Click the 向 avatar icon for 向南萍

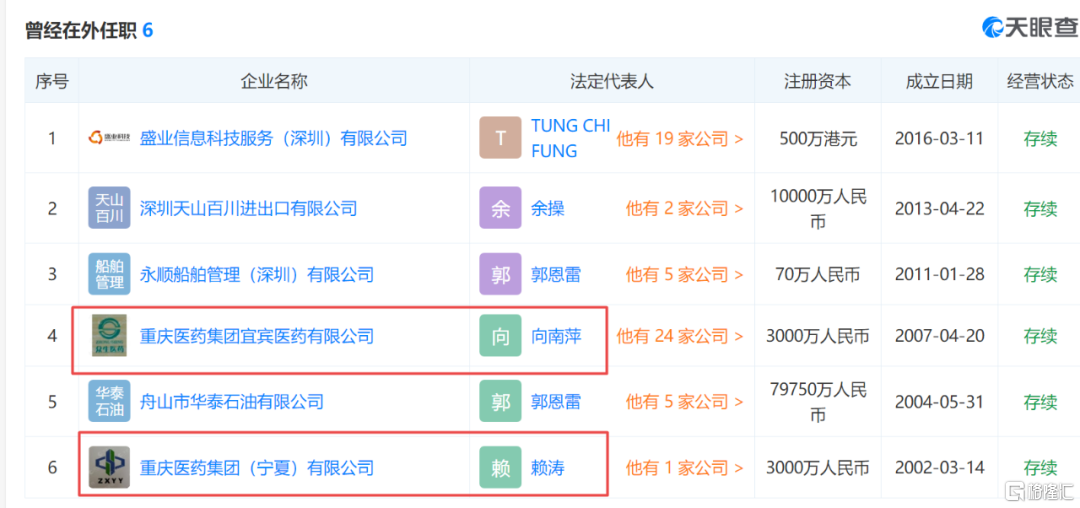(x=500, y=337)
